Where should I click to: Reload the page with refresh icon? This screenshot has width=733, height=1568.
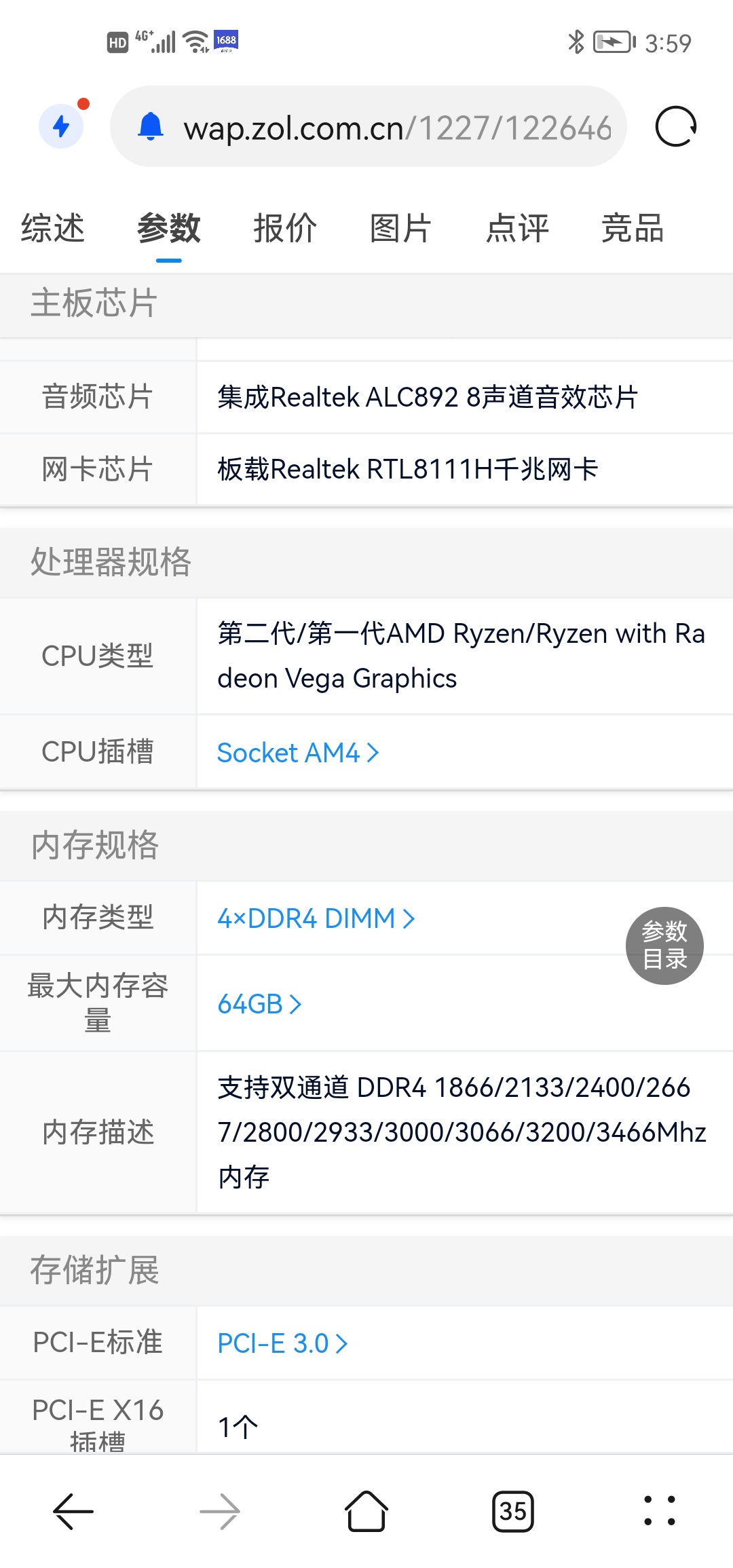point(676,126)
